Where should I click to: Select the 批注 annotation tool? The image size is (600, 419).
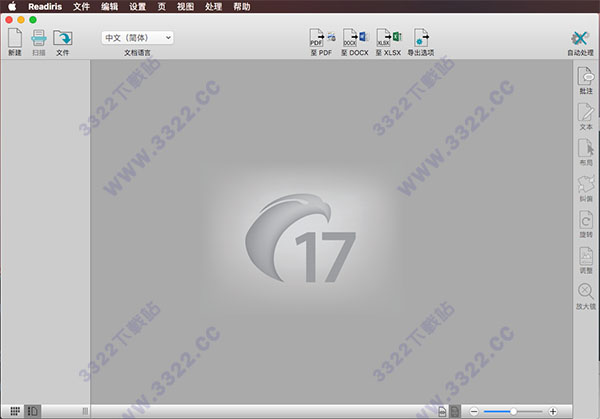[585, 76]
